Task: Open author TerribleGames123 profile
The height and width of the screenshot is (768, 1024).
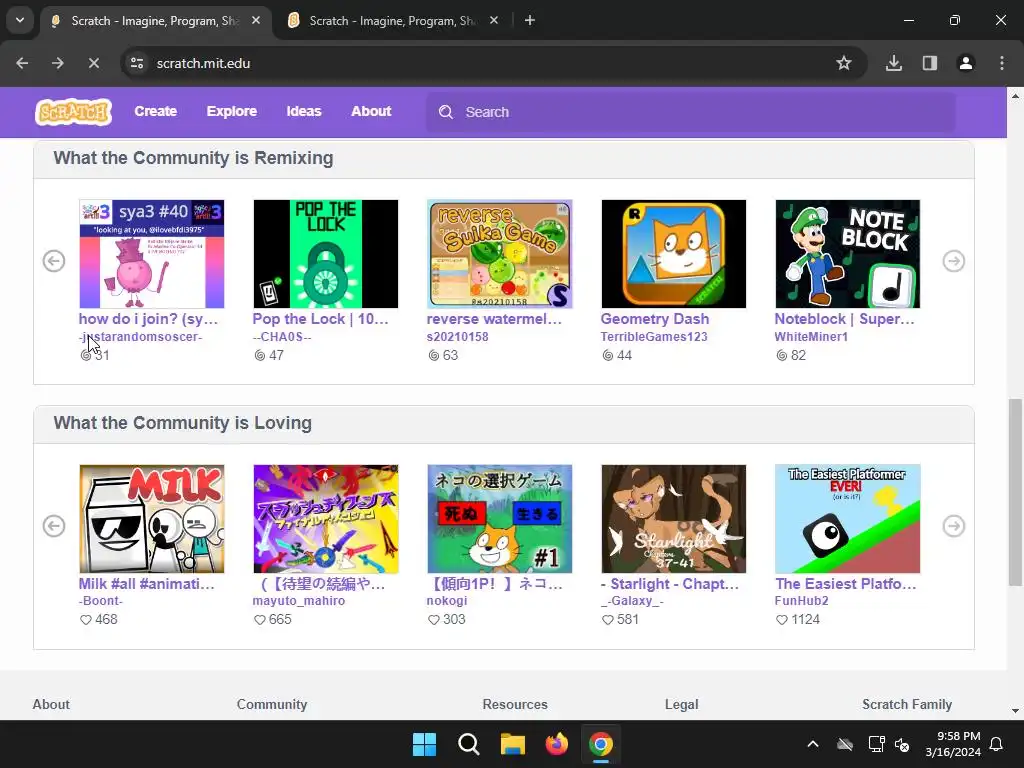Action: [654, 337]
